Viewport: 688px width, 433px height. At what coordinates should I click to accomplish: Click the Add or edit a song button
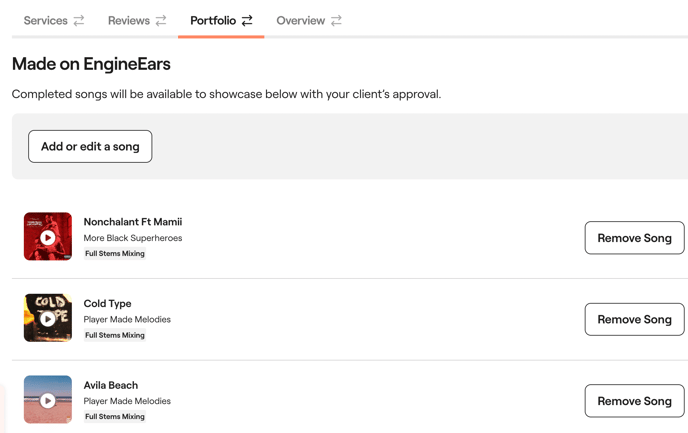pos(90,146)
